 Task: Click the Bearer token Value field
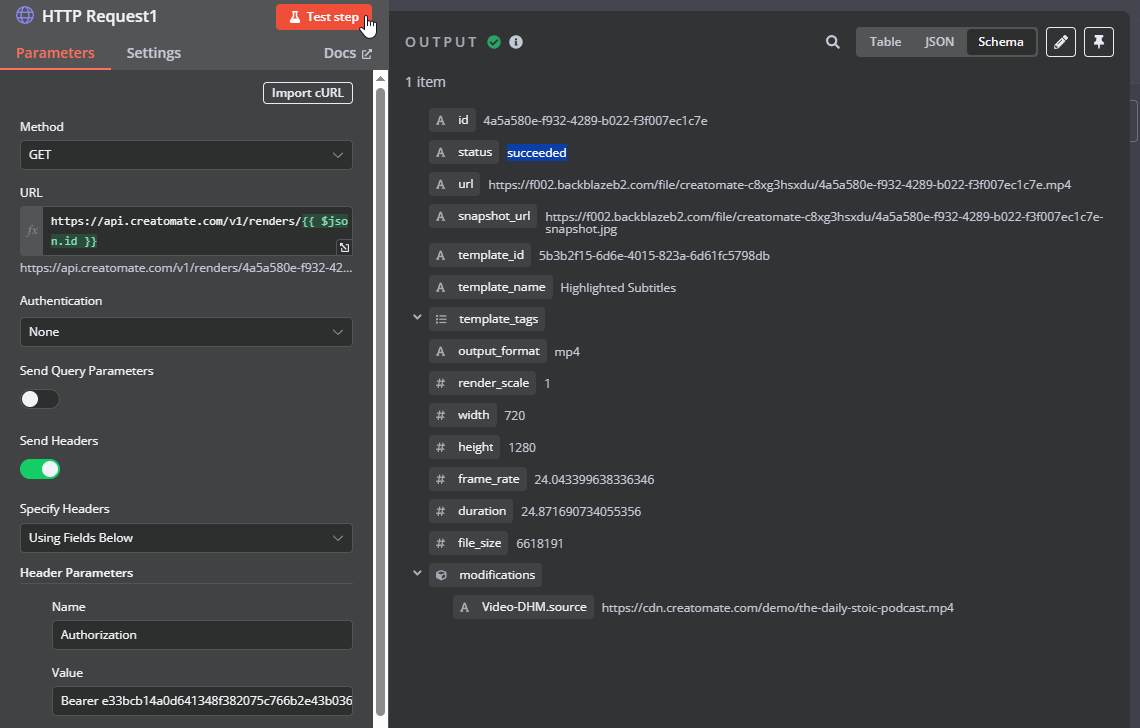202,700
